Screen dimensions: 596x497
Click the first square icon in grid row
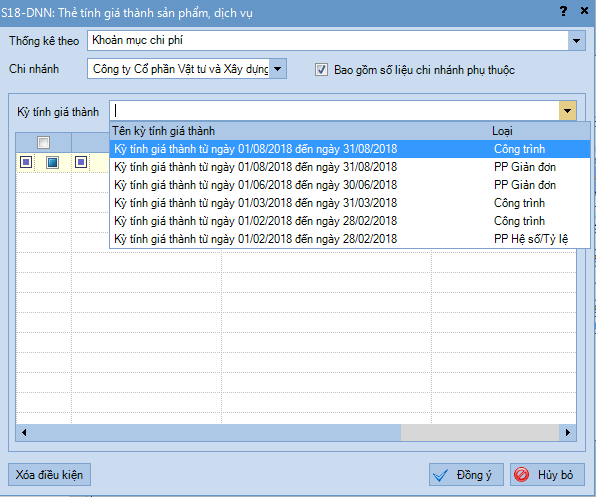[26, 162]
